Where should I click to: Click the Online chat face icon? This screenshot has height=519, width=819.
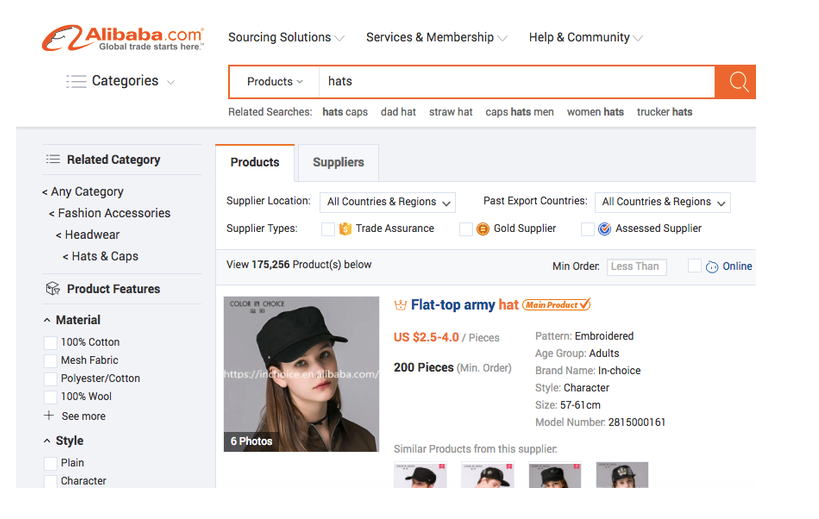click(712, 267)
